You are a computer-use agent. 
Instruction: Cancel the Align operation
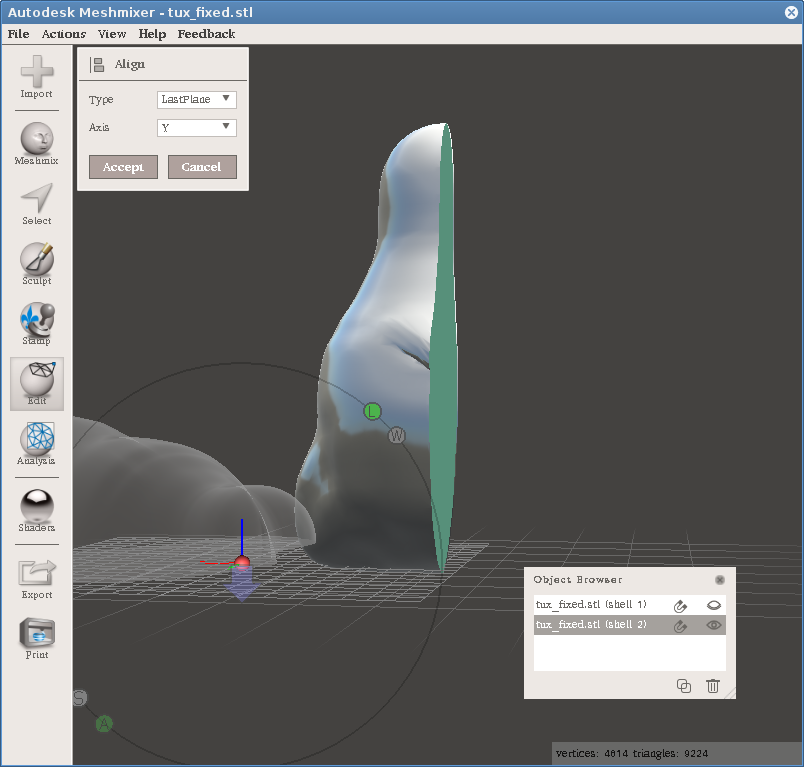click(202, 167)
